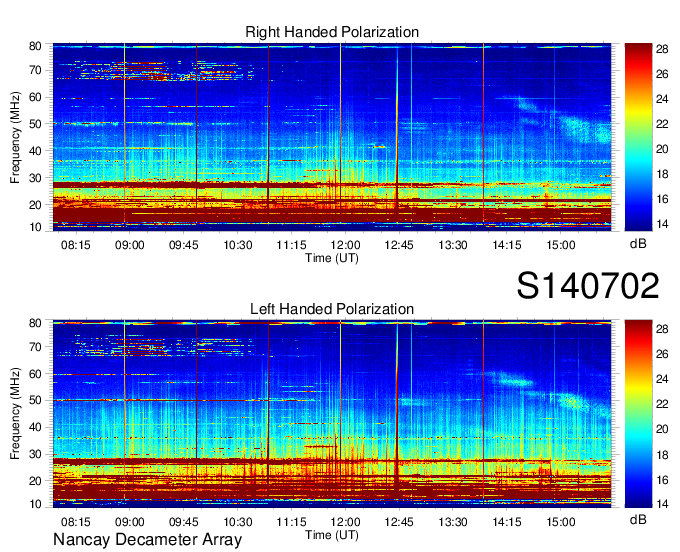Click Frequency (MHz) label of Left Handed plot
The image size is (680, 552).
[15, 414]
